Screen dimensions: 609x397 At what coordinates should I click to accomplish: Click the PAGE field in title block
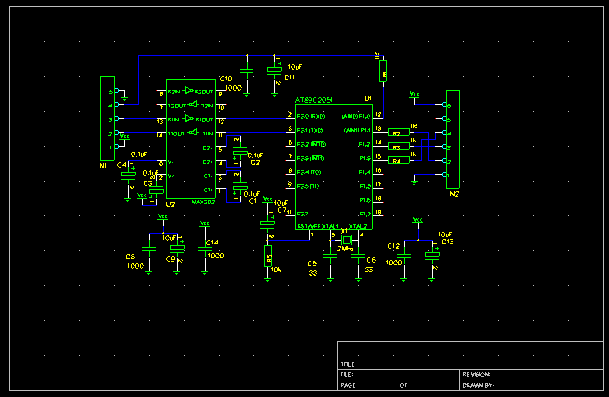pos(398,385)
